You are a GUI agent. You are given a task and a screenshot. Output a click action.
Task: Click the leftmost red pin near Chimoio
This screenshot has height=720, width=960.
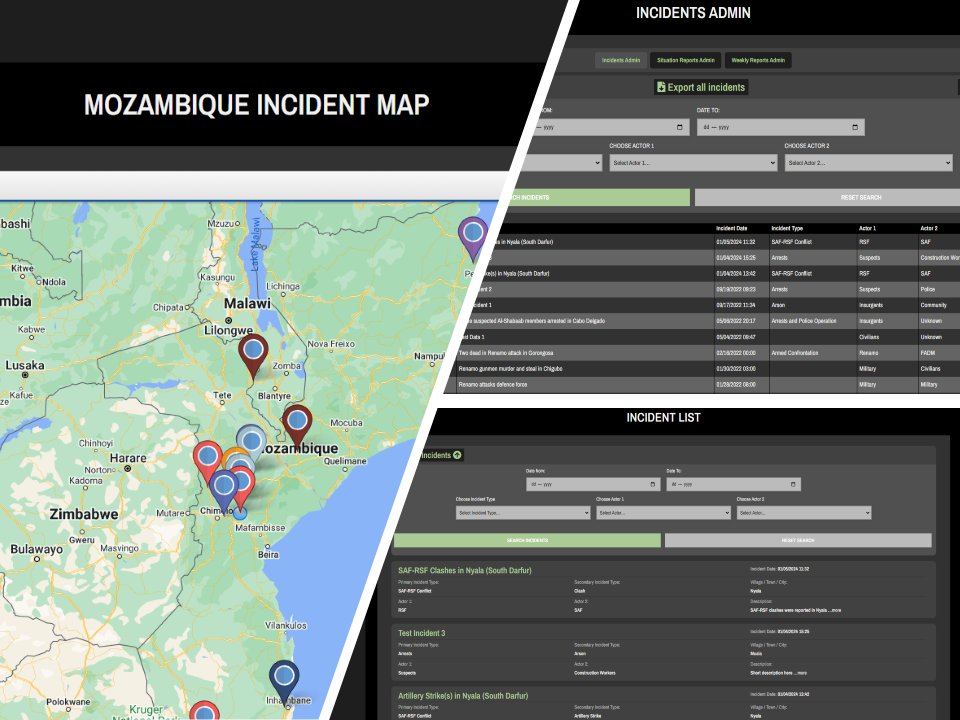tap(208, 458)
